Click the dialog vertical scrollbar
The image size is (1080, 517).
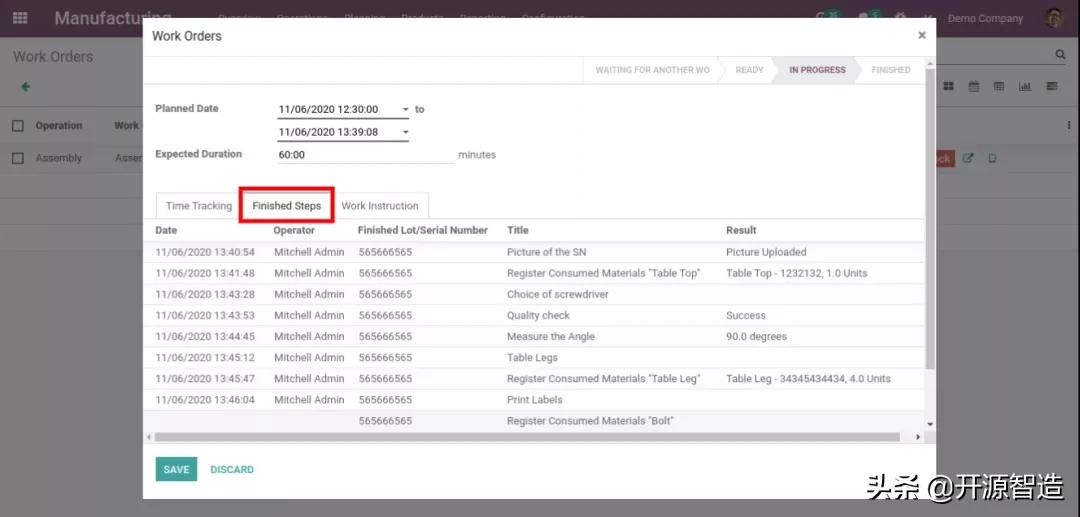931,218
